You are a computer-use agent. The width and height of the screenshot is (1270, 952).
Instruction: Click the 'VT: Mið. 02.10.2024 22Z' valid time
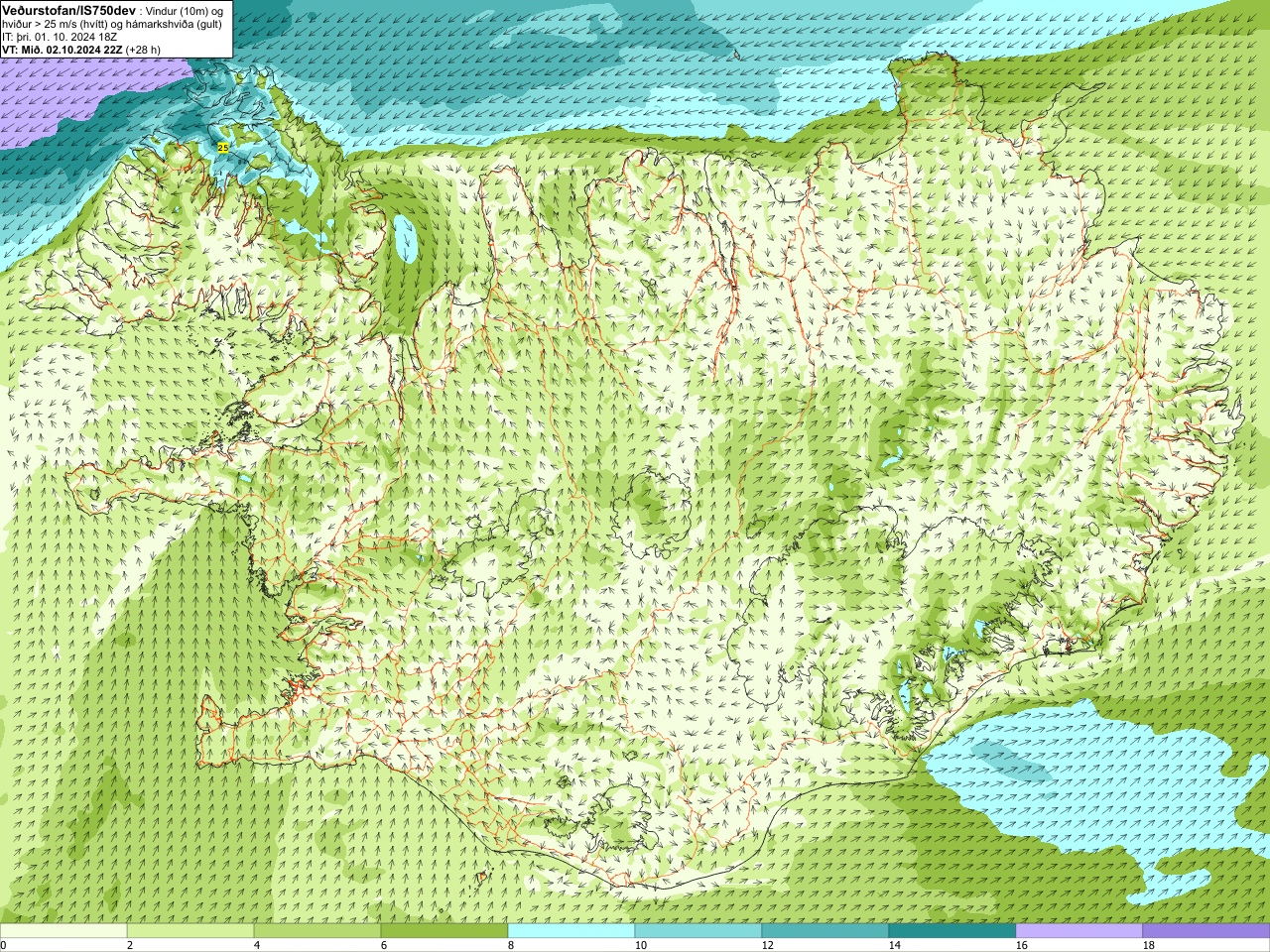tap(63, 50)
